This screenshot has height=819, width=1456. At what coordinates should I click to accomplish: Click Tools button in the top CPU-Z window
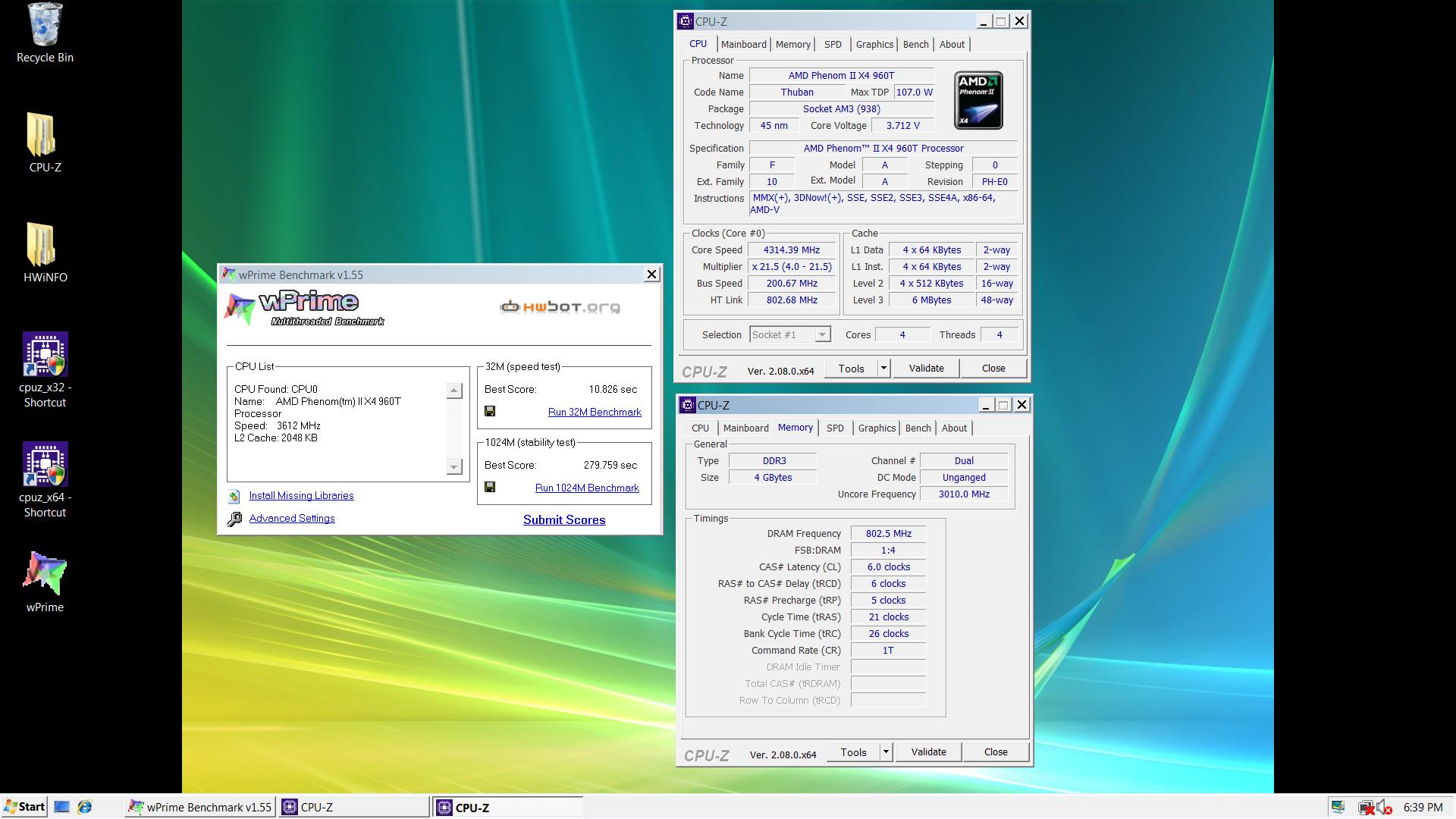point(851,369)
